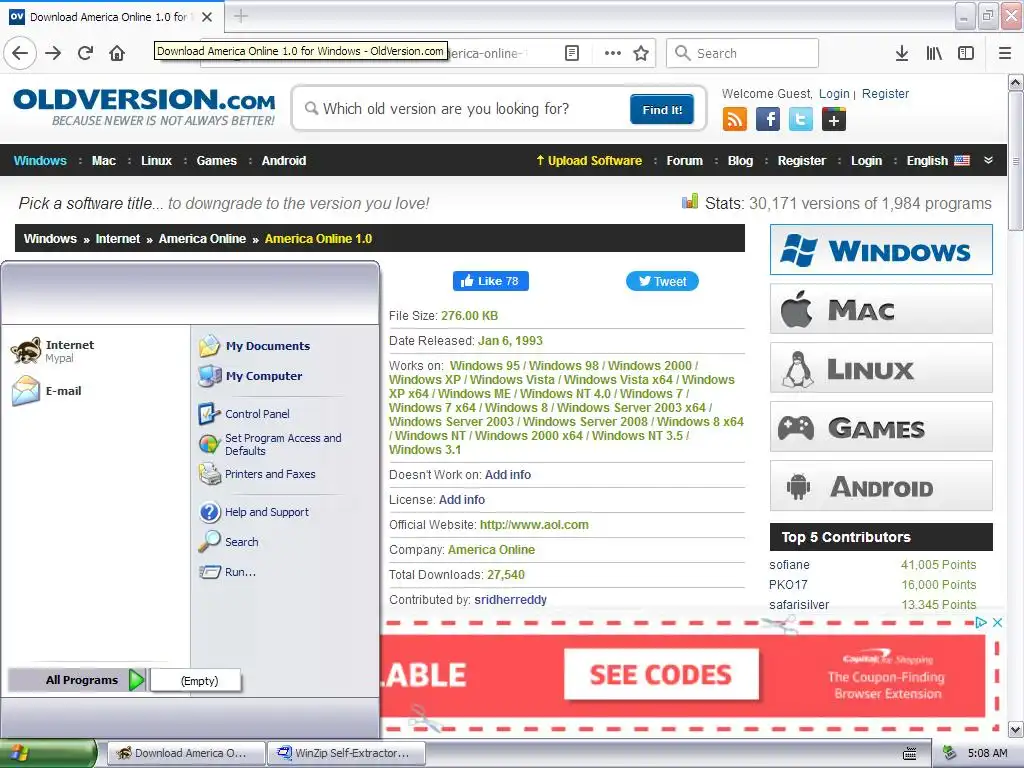Screen dimensions: 1024x768
Task: Click the (Empty) programs submenu entry
Action: (x=196, y=680)
